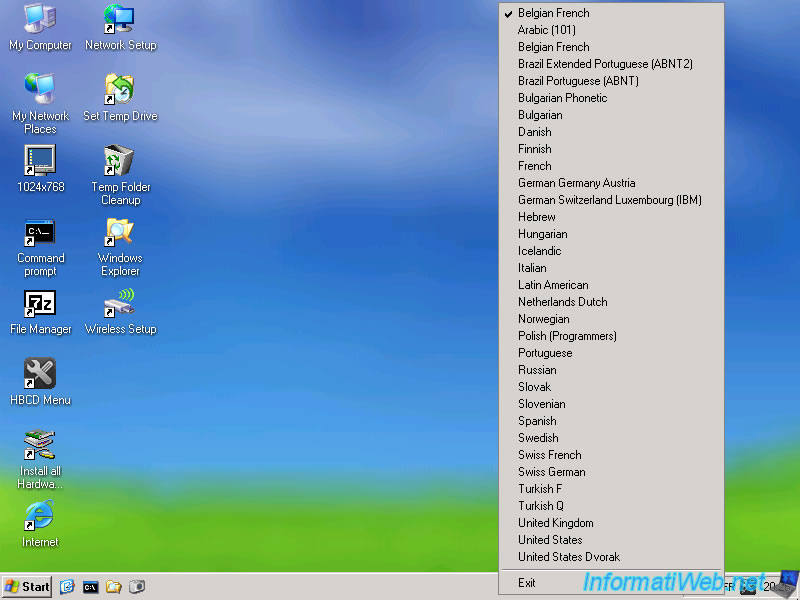Screen dimensions: 800x600
Task: Choose Norwegian keyboard layout
Action: tap(611, 319)
